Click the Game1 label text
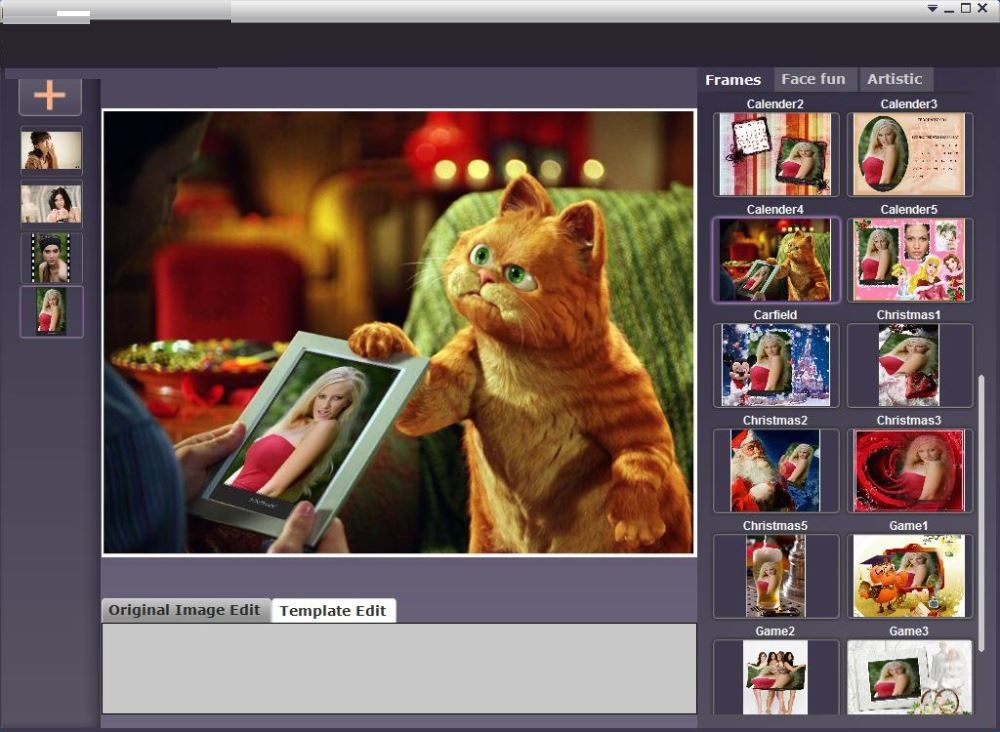 click(x=909, y=526)
